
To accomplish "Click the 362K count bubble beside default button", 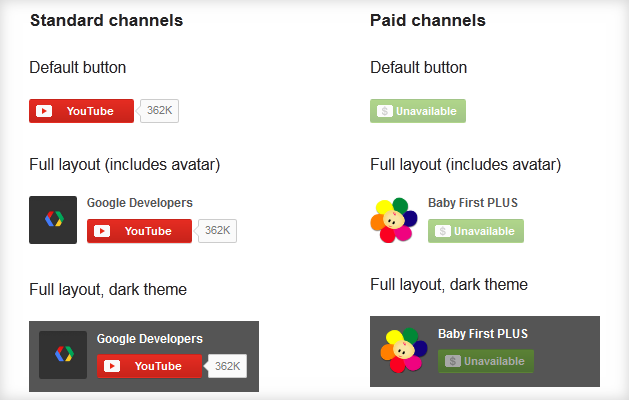I will 159,111.
